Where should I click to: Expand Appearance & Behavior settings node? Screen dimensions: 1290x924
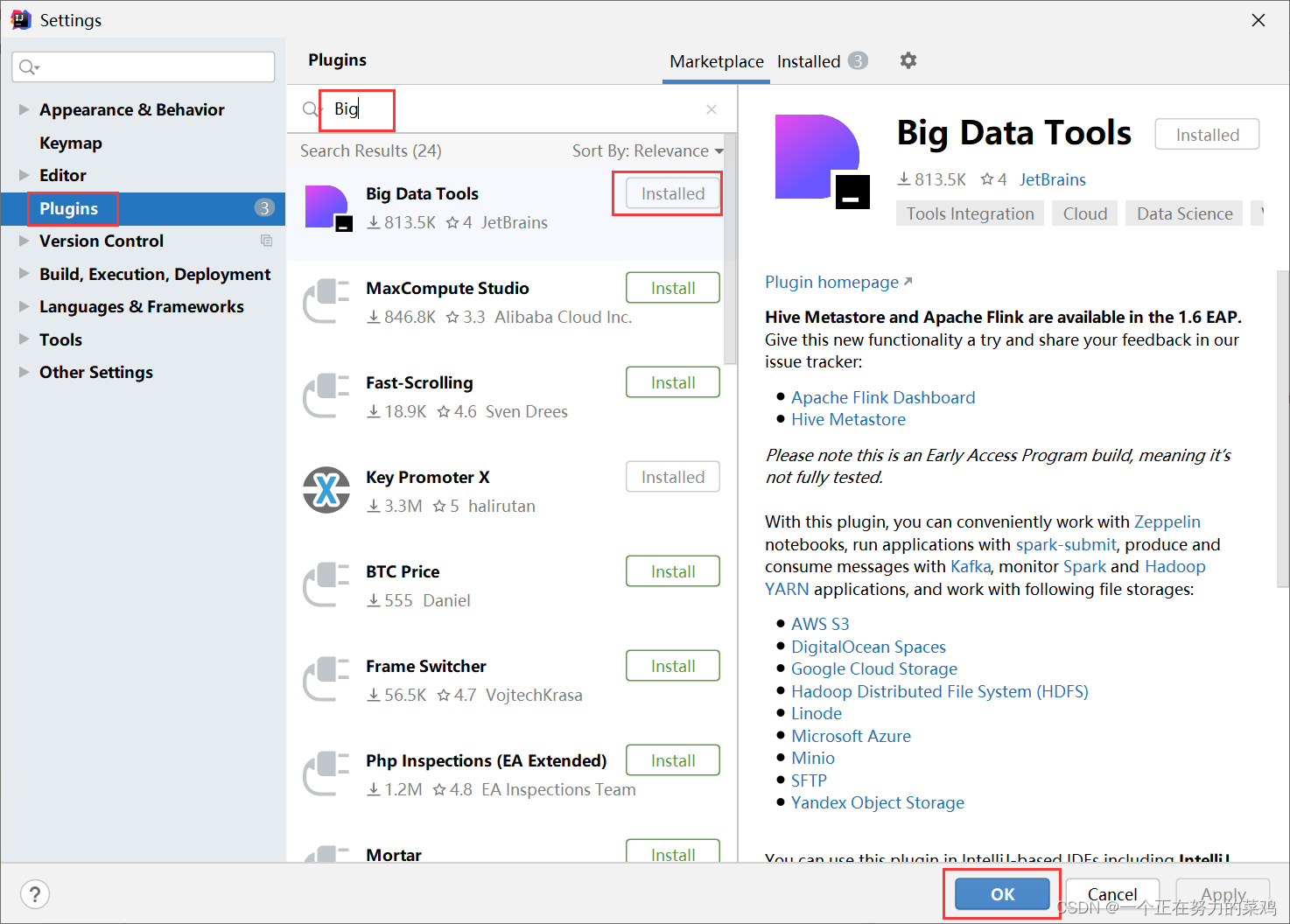[x=24, y=109]
